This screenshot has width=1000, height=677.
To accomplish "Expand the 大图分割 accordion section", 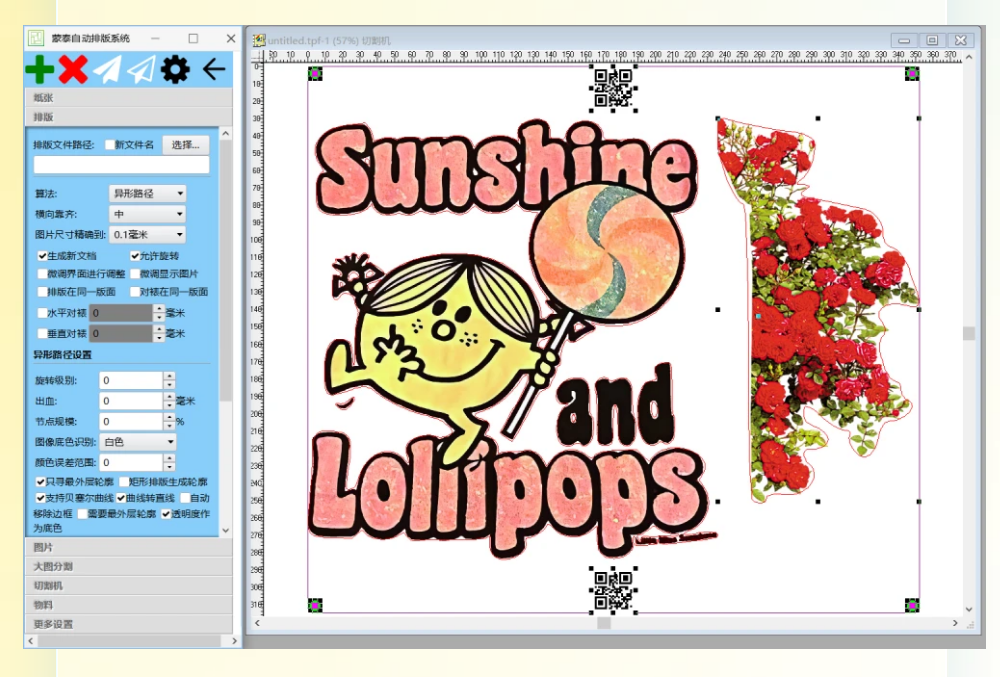I will tap(129, 566).
